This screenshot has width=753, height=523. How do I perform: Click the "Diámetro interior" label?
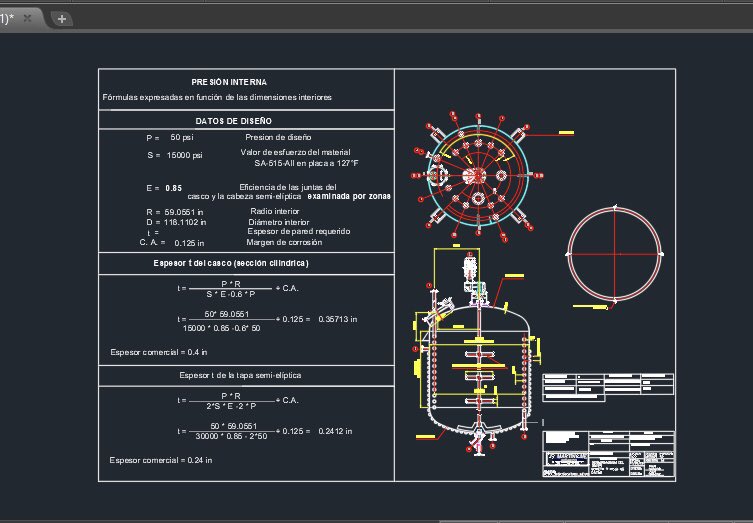pos(279,222)
